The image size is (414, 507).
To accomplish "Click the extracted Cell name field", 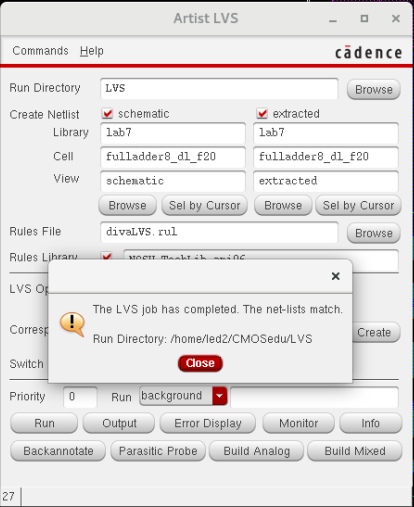I will click(x=326, y=157).
